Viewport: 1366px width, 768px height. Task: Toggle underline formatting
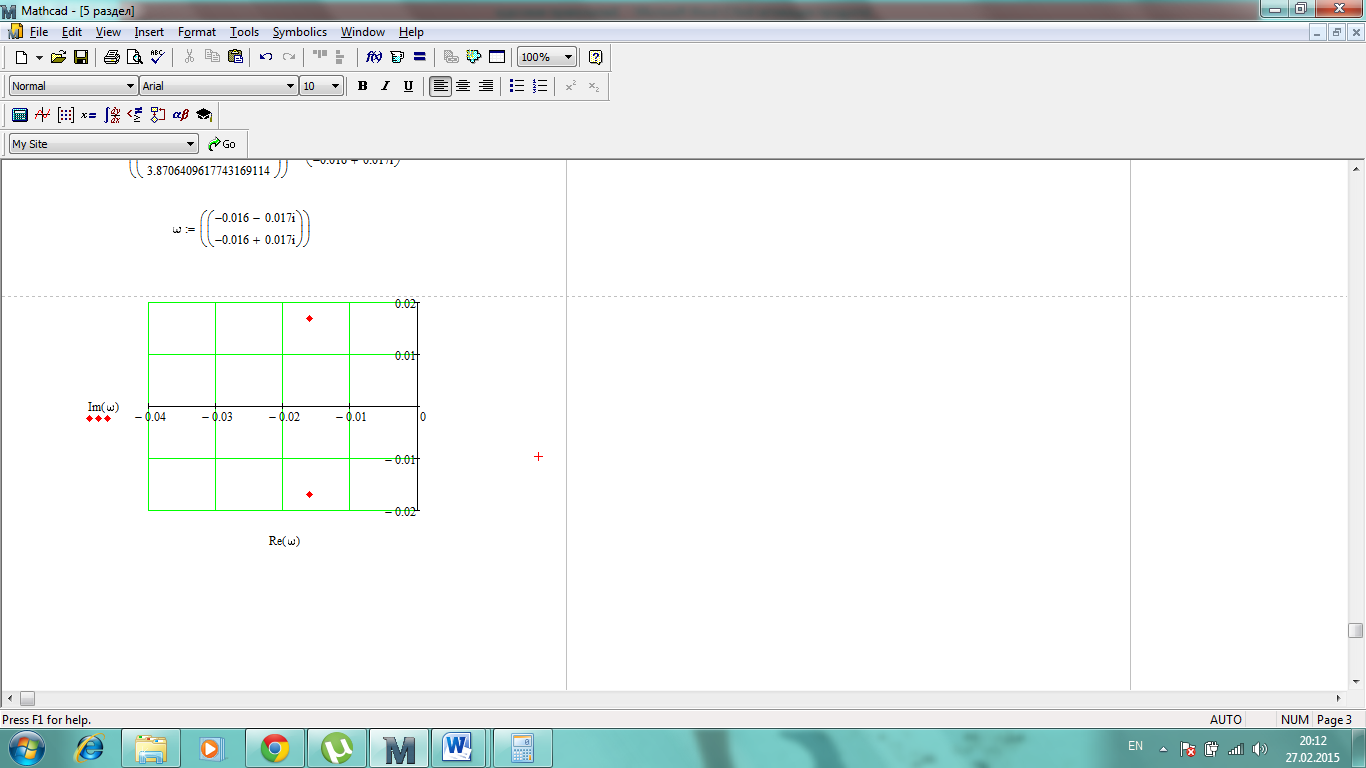tap(408, 86)
